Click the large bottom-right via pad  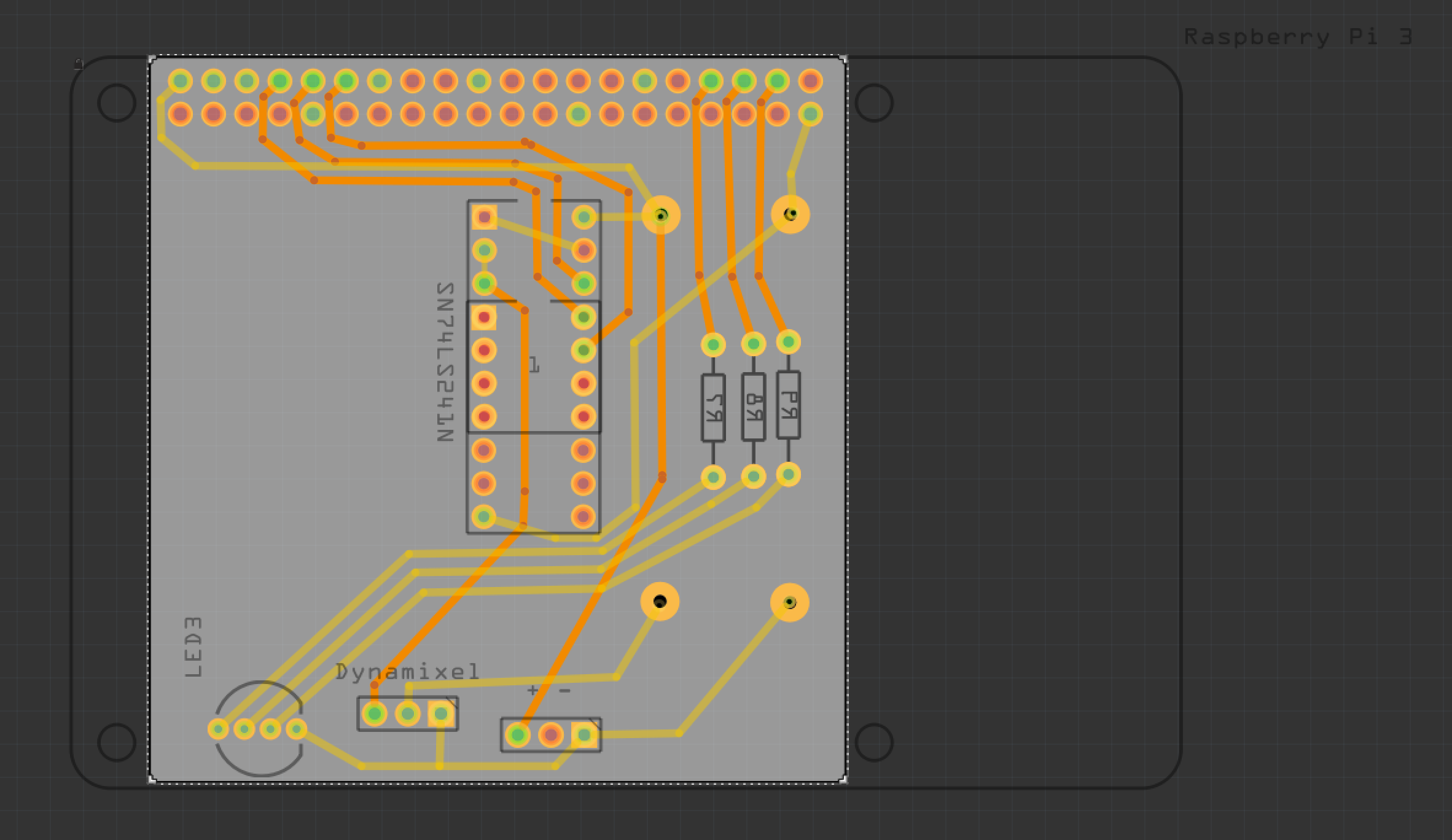click(790, 602)
